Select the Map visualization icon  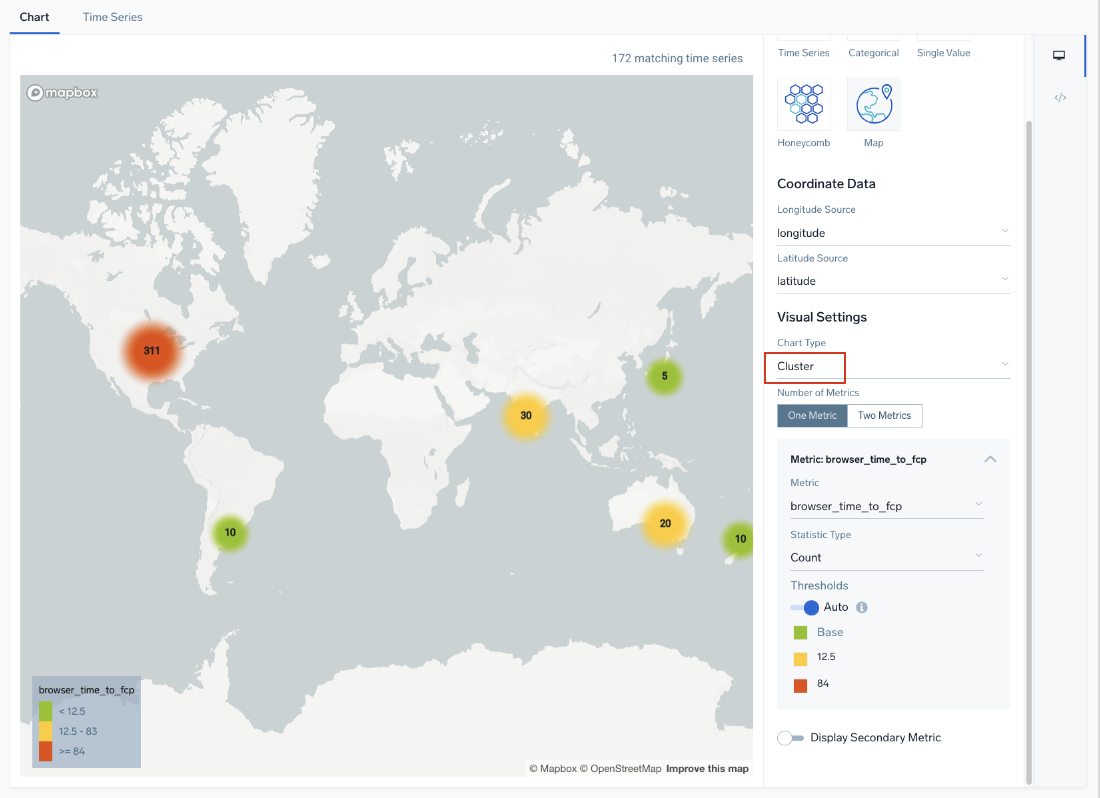pyautogui.click(x=873, y=105)
